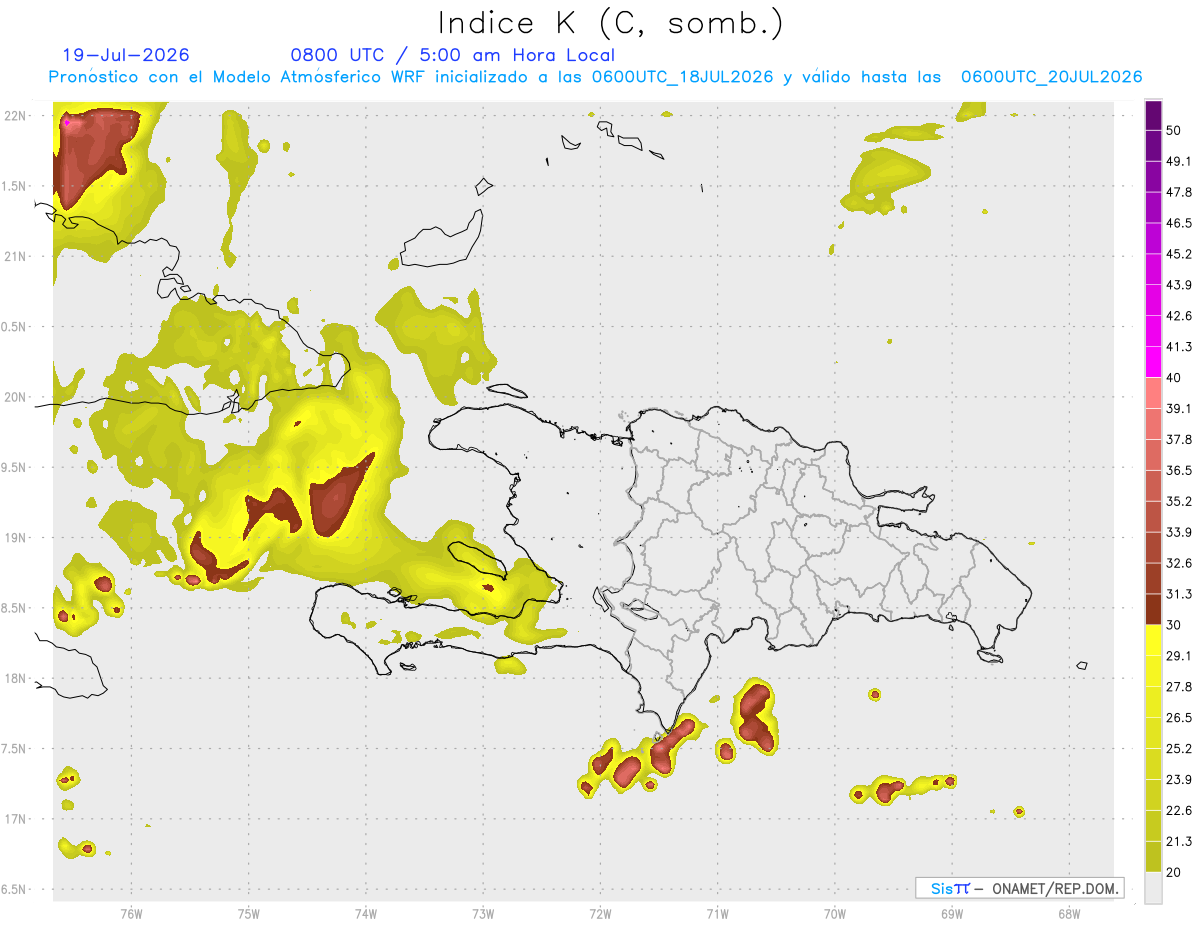Click the 19N latitude label
The height and width of the screenshot is (927, 1200).
click(x=15, y=537)
